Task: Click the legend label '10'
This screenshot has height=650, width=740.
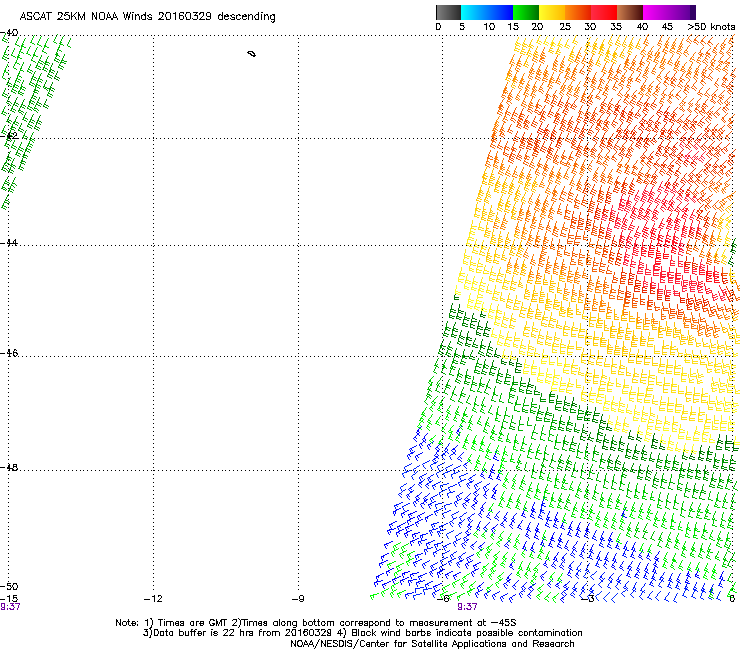Action: (x=489, y=27)
